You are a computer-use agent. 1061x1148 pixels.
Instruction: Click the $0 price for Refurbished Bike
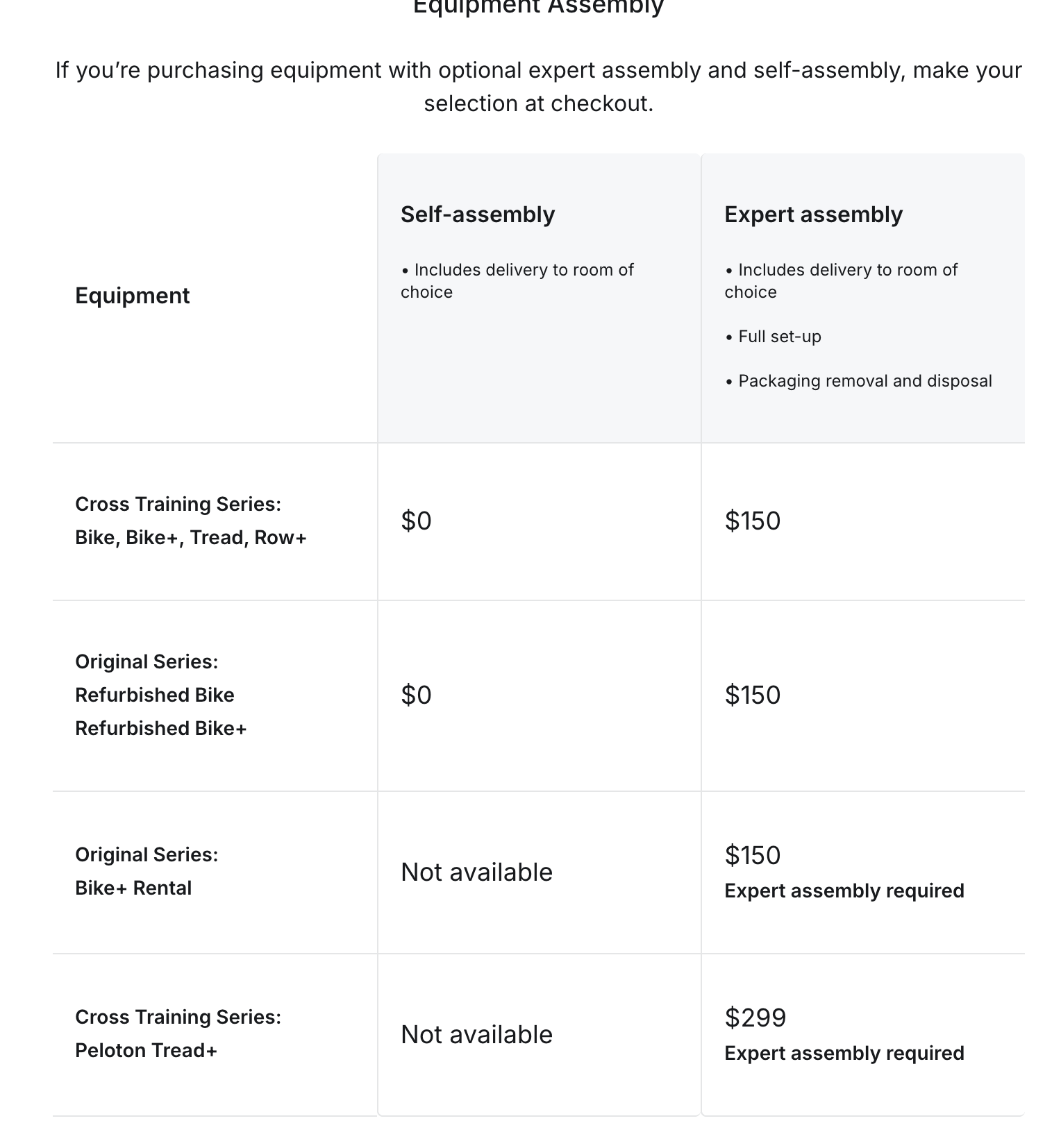416,695
